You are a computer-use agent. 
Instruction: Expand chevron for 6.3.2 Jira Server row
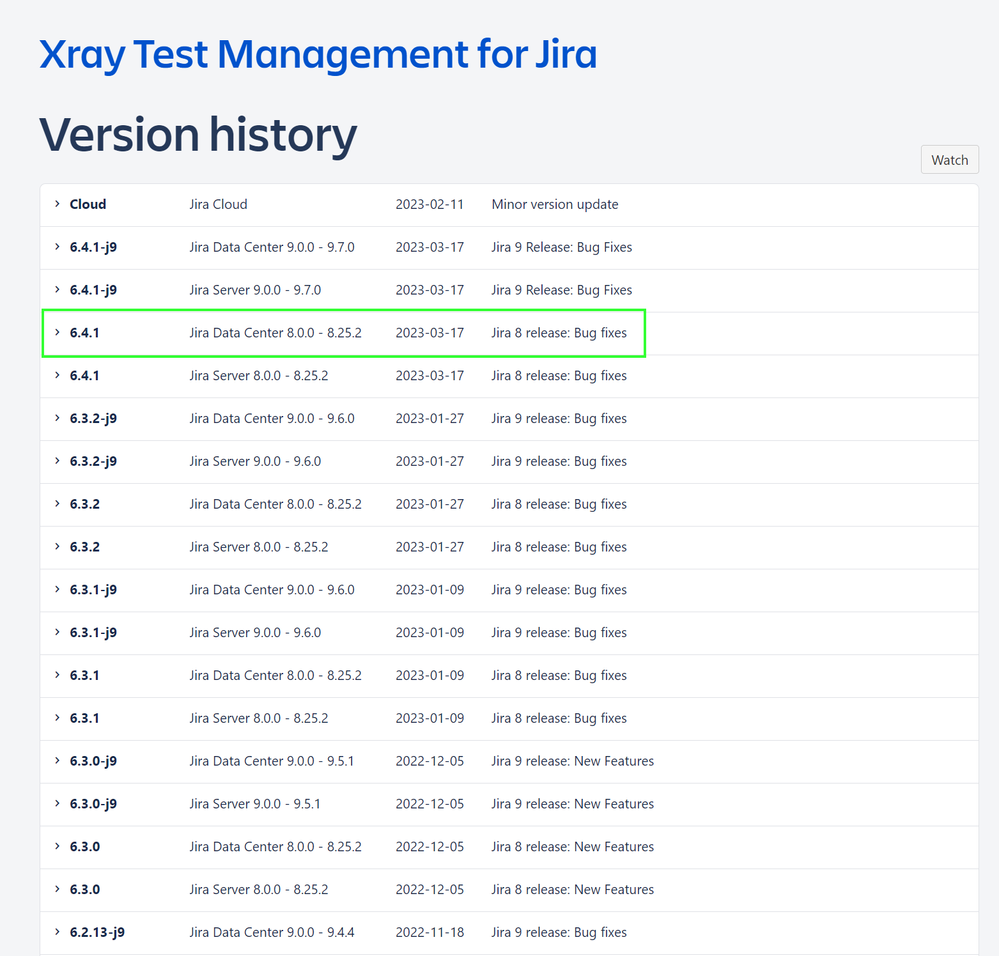click(57, 546)
